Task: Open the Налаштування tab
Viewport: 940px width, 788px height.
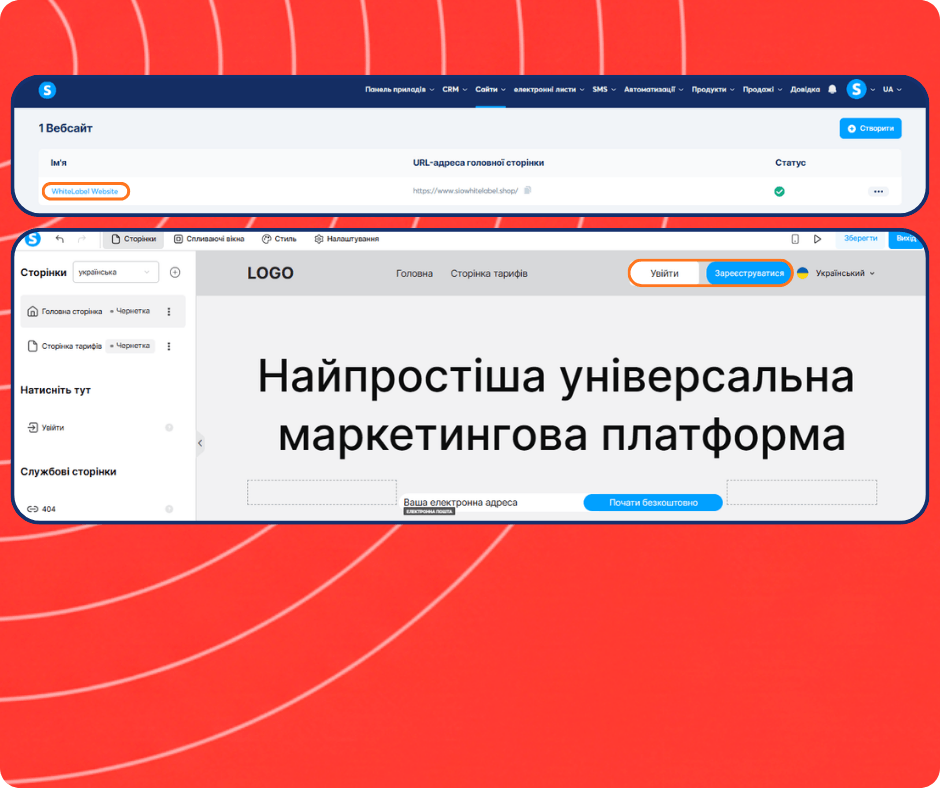Action: 347,239
